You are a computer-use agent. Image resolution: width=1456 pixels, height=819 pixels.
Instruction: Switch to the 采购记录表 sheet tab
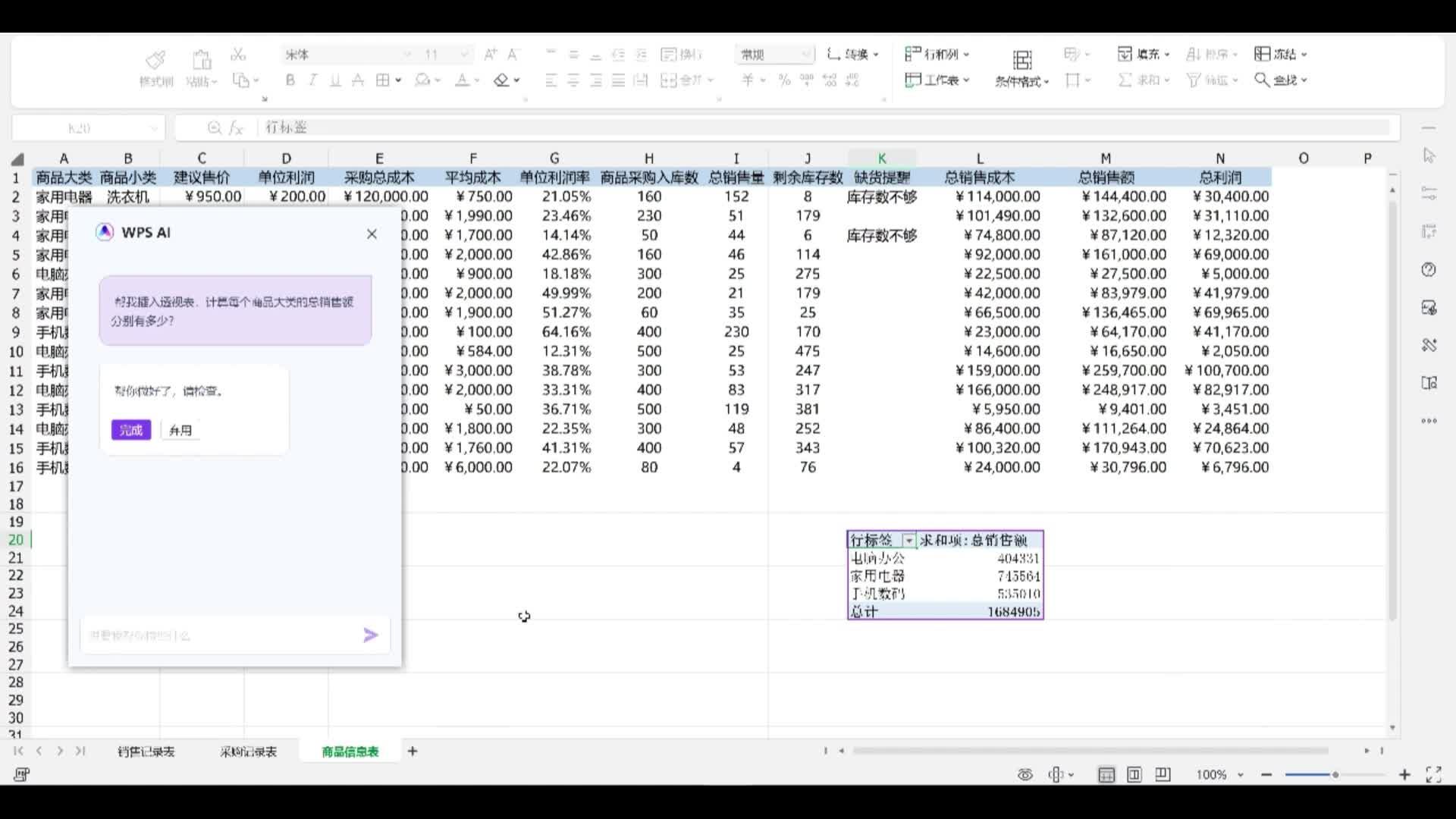[x=247, y=751]
